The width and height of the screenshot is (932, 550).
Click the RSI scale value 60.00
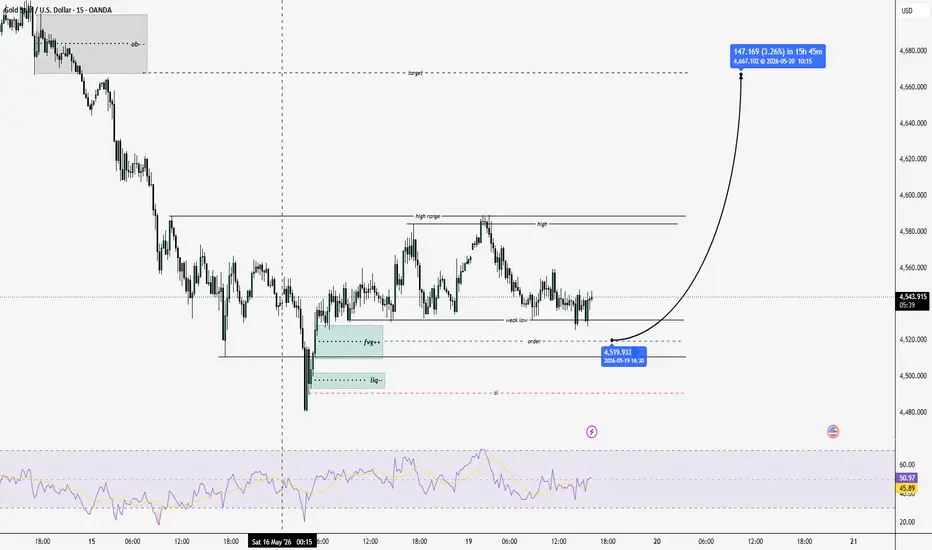coord(907,464)
